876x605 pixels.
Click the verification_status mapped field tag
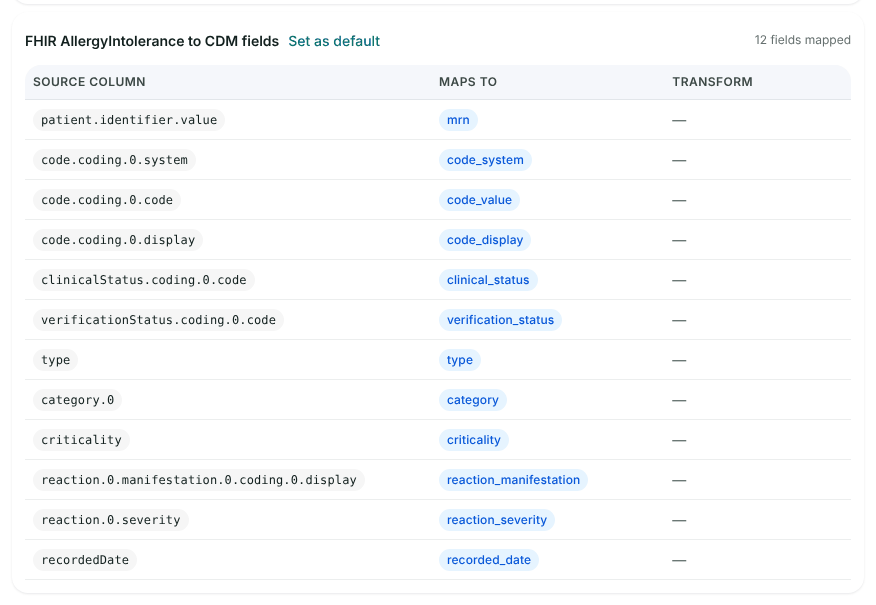[x=500, y=320]
